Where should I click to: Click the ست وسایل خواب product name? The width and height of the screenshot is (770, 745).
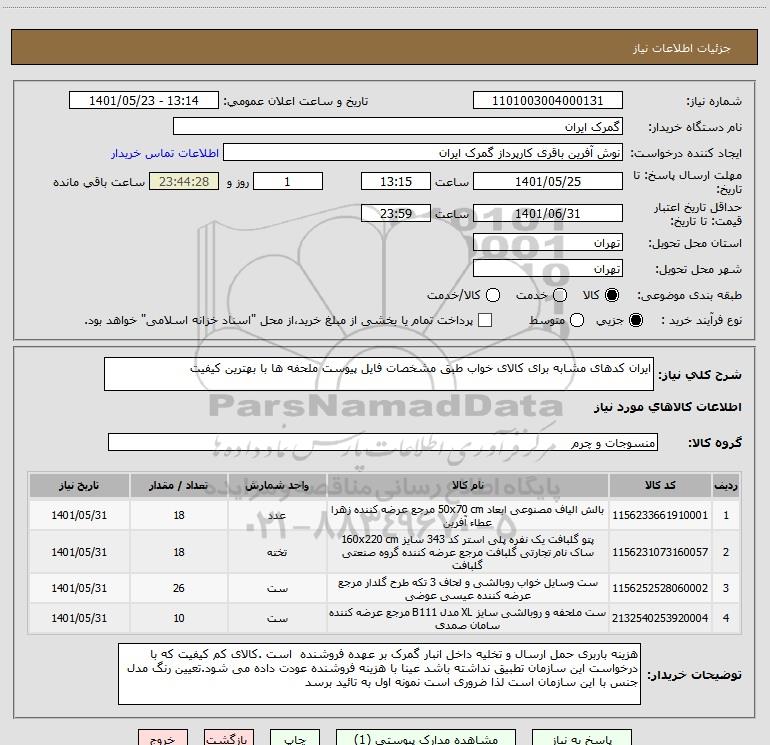point(468,588)
